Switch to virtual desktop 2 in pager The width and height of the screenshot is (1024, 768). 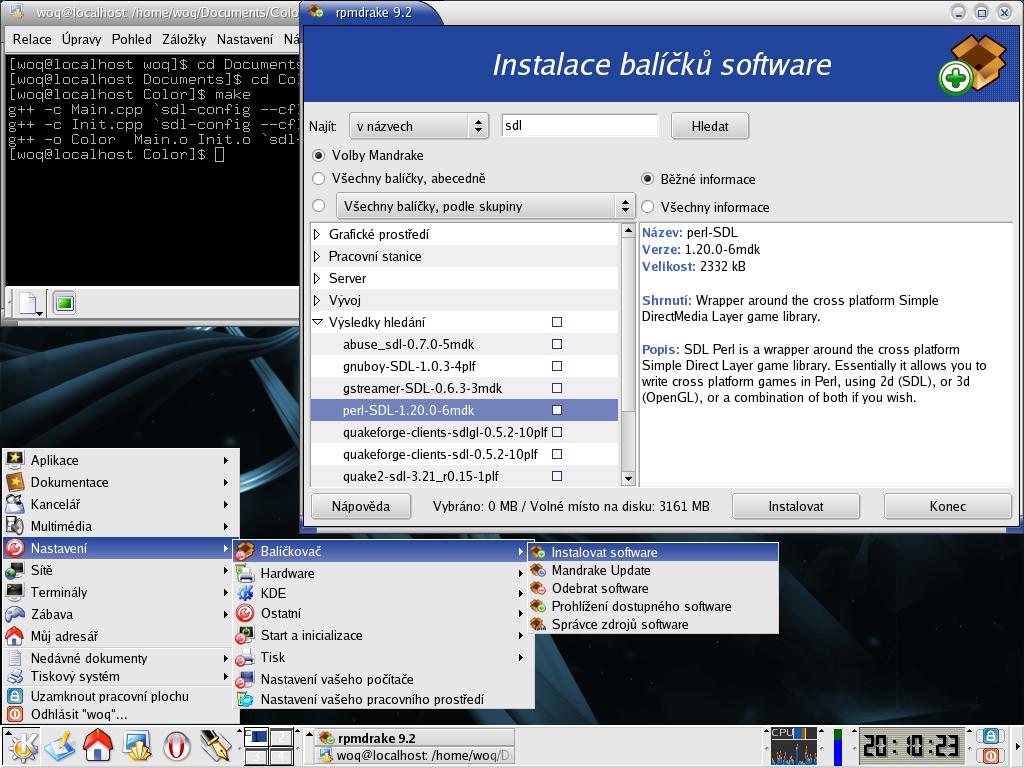[281, 737]
